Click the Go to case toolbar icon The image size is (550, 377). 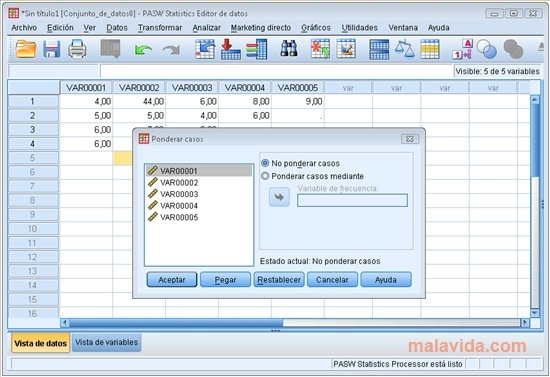[205, 49]
